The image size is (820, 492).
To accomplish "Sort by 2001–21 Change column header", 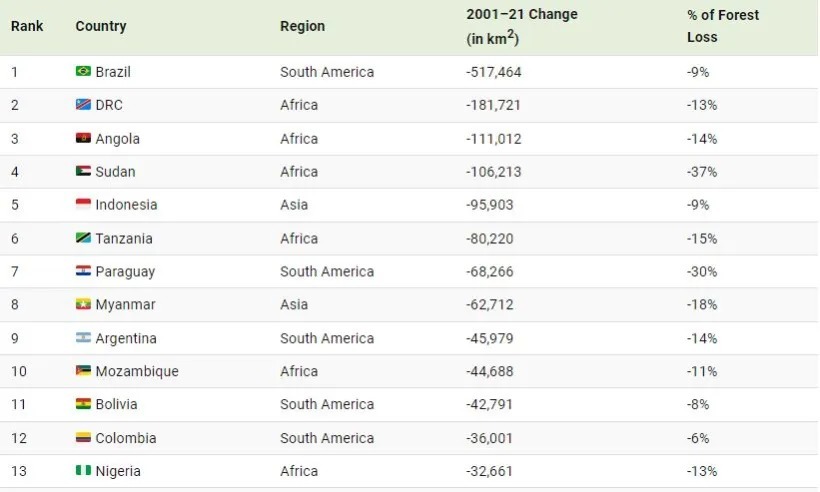I will pyautogui.click(x=521, y=15).
